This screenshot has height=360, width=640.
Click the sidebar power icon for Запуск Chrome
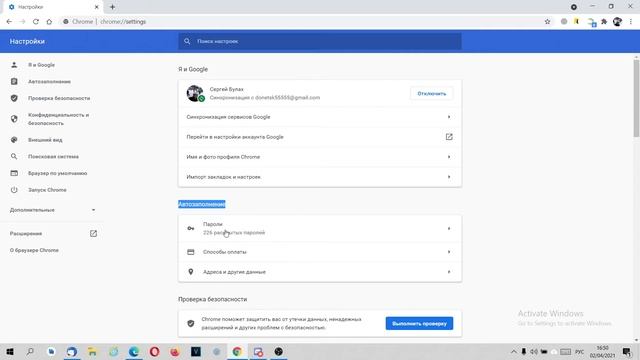[14, 190]
